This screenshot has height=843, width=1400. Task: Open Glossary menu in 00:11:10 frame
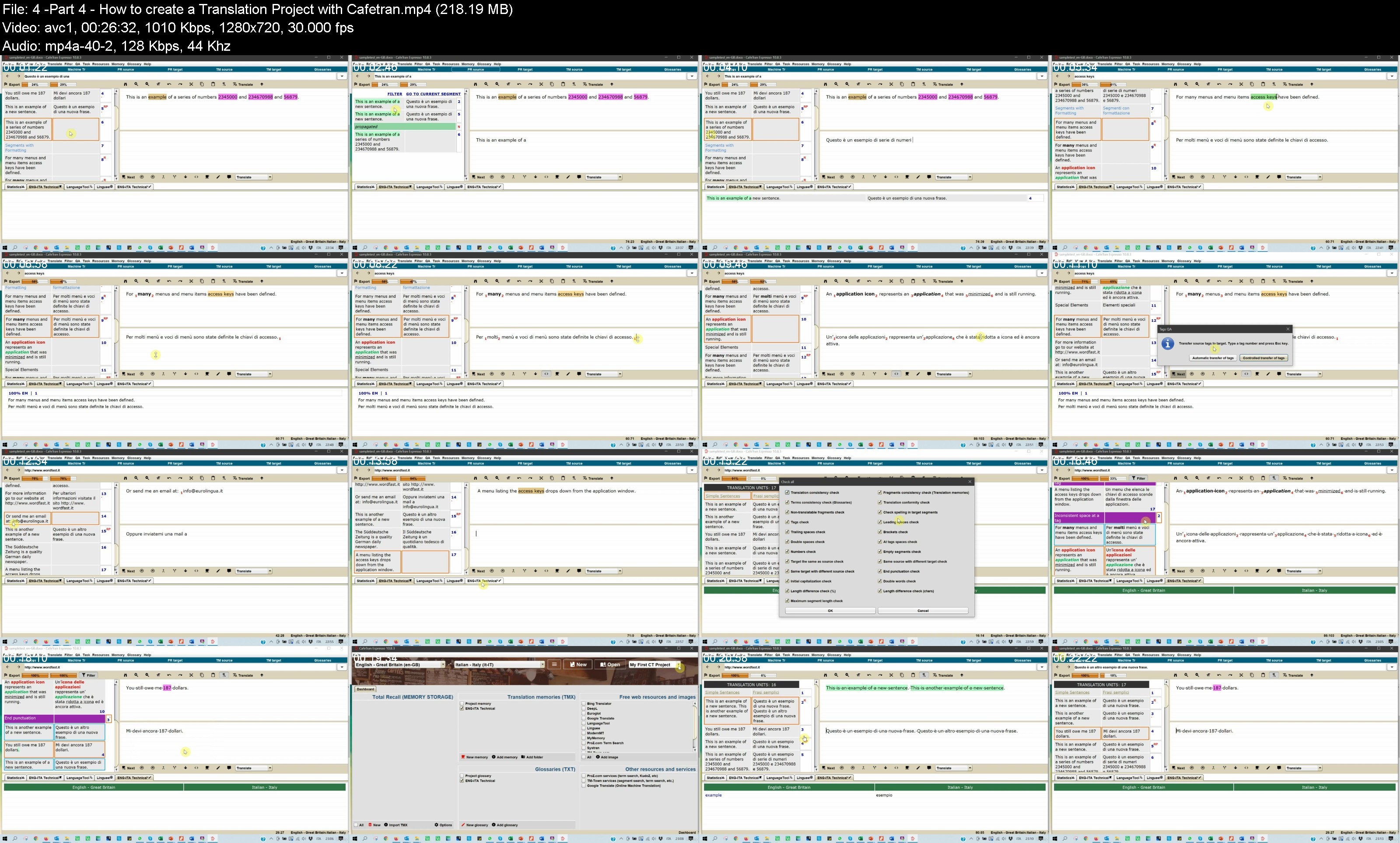click(x=1184, y=261)
